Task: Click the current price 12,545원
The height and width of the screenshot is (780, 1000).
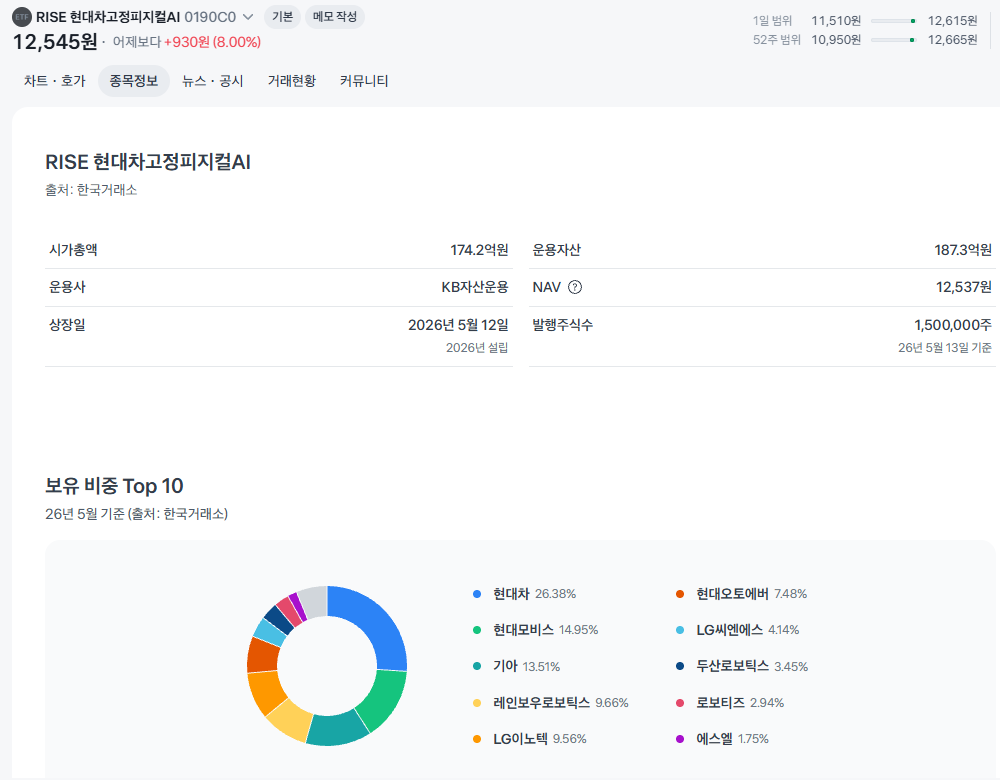Action: point(55,42)
